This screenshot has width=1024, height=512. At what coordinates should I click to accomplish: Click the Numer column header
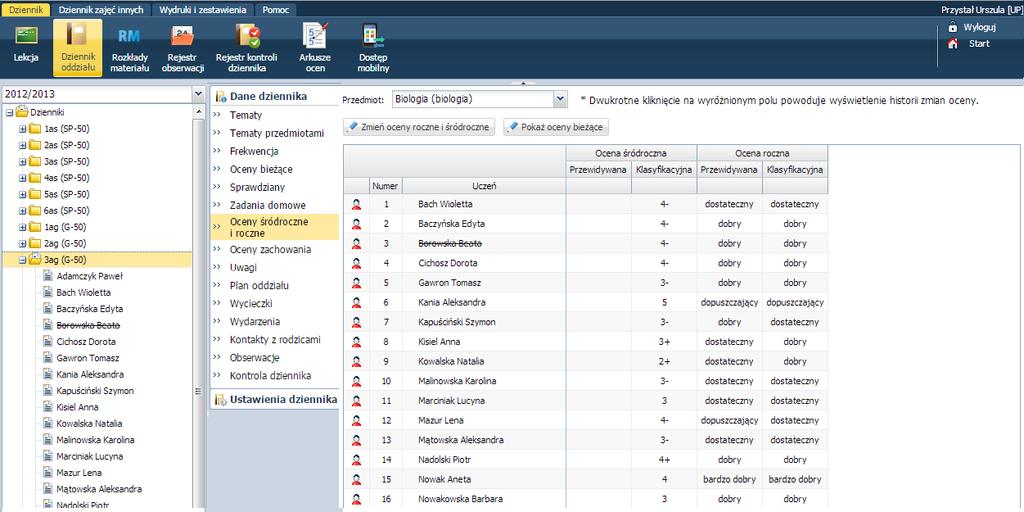click(385, 186)
